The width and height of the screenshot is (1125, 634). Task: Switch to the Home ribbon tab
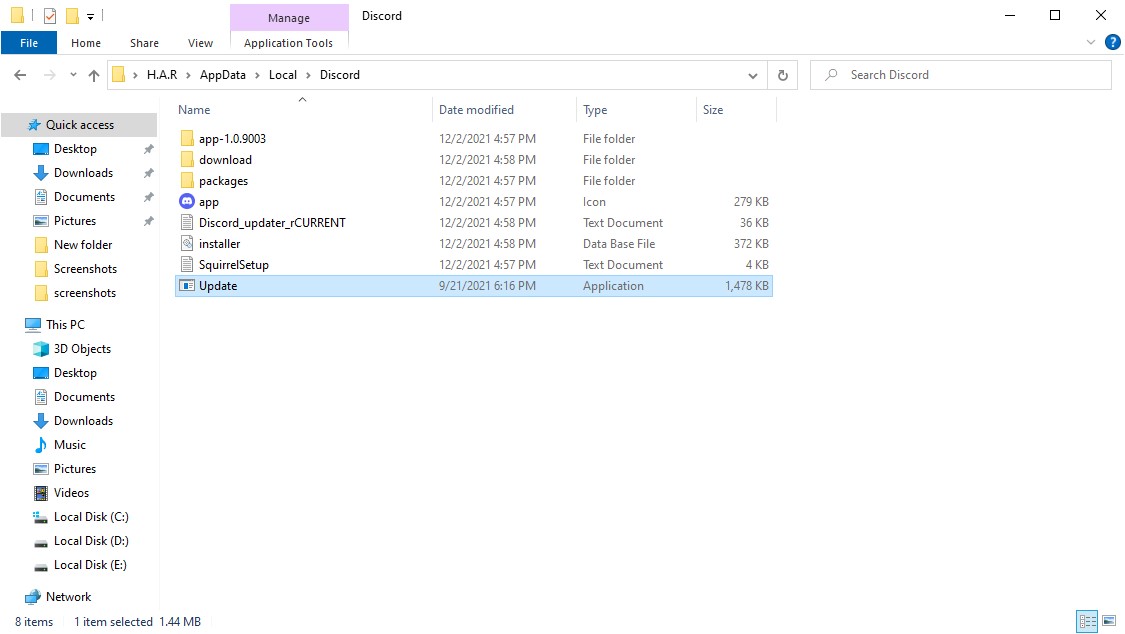click(86, 43)
